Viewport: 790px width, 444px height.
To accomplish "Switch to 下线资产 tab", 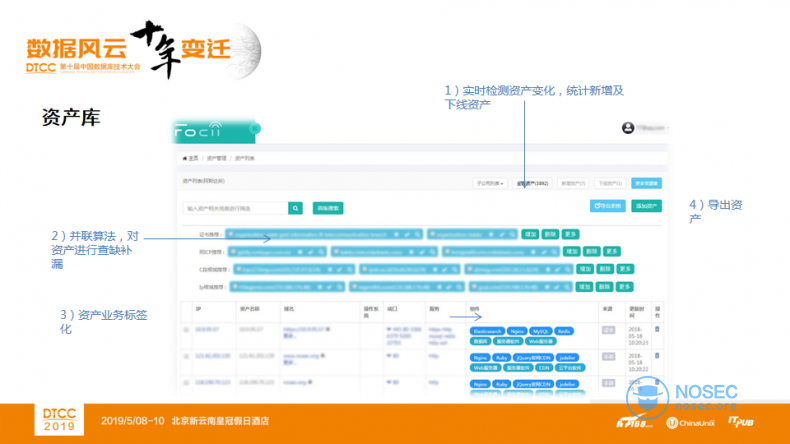I will pos(610,183).
